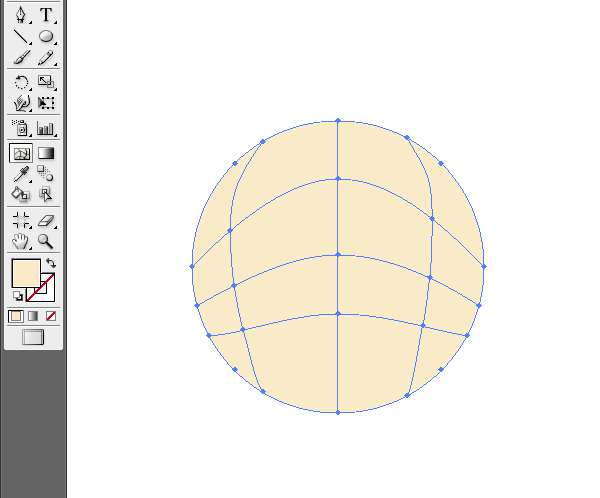Viewport: 600px width, 498px height.
Task: Click the rightmost anchor point of the mesh circle
Action: point(484,266)
